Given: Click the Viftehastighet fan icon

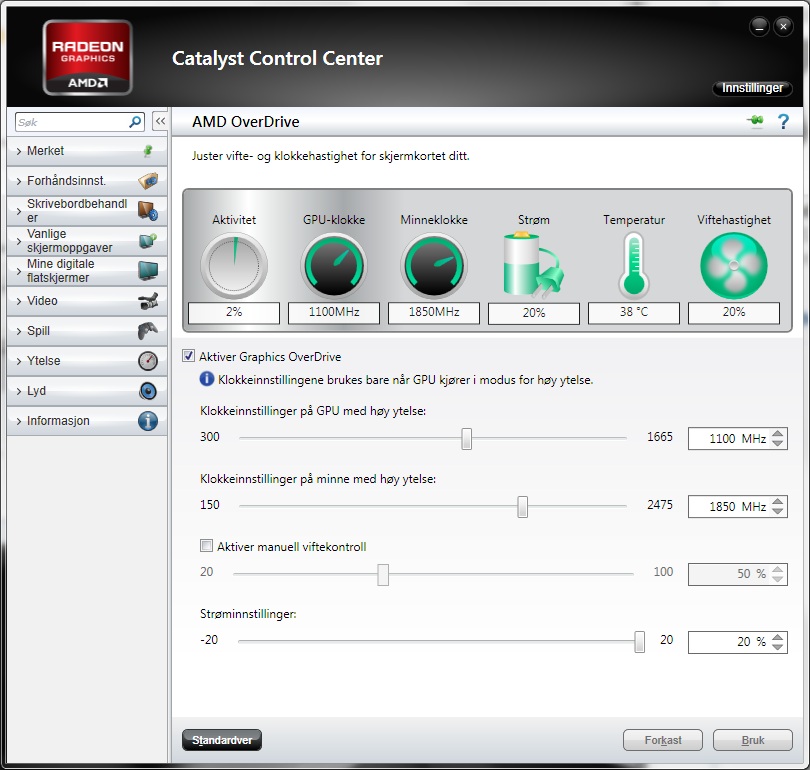Looking at the screenshot, I should click(734, 265).
